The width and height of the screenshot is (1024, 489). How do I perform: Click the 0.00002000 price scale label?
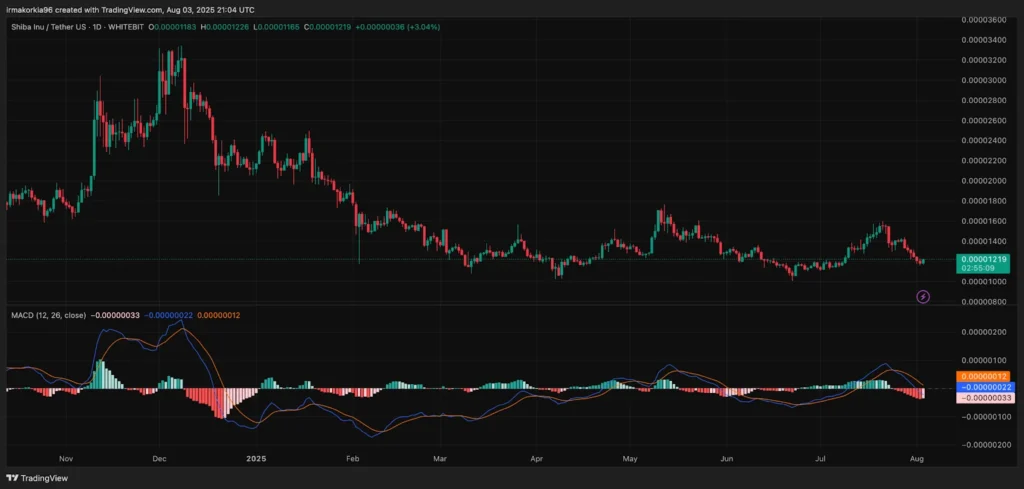(985, 181)
